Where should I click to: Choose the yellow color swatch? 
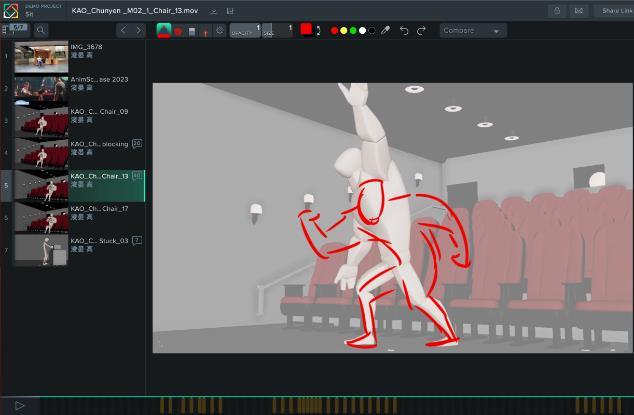point(344,31)
